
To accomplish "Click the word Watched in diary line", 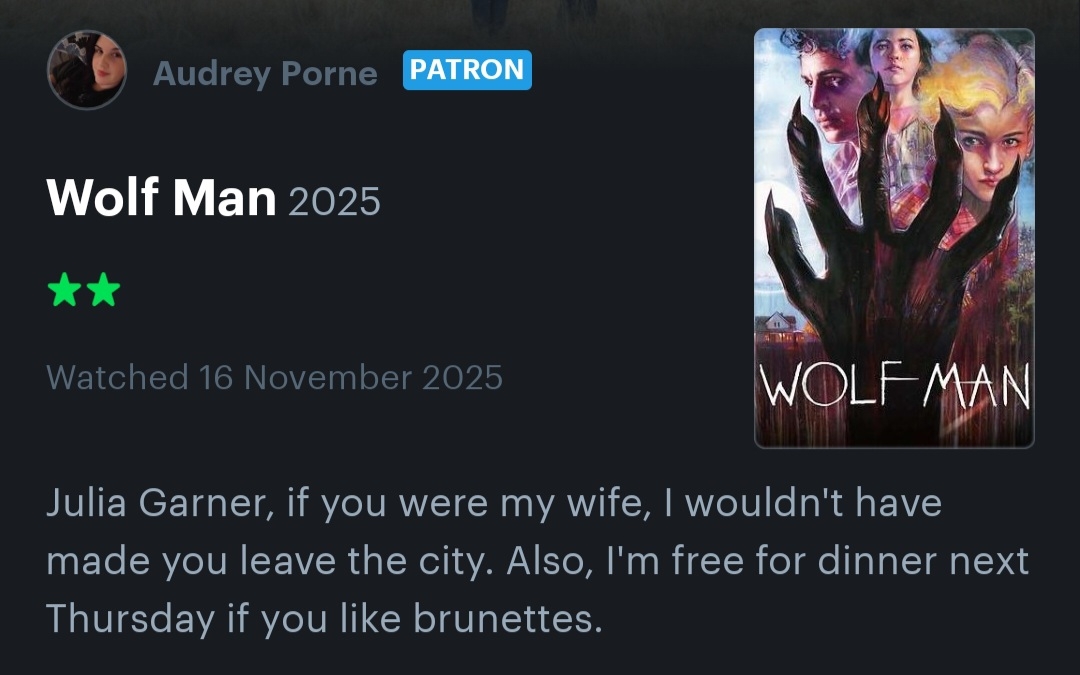I will coord(117,377).
